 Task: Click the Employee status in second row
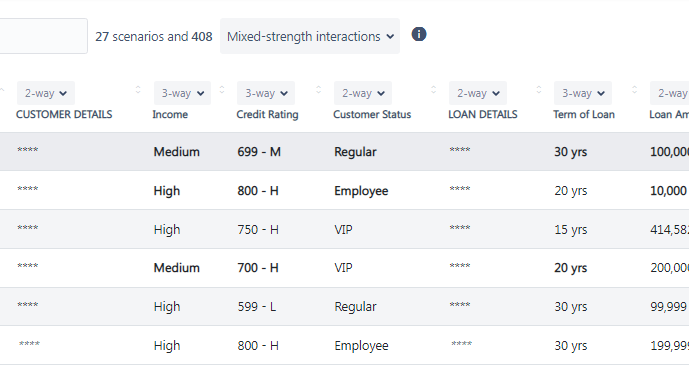point(361,191)
